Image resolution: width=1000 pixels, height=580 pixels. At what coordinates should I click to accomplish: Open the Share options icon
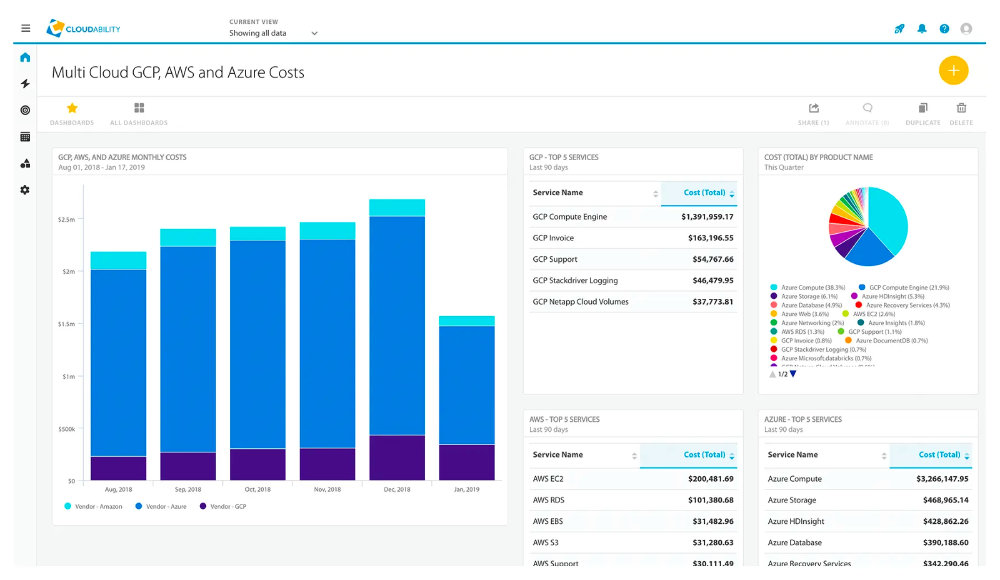[x=813, y=110]
